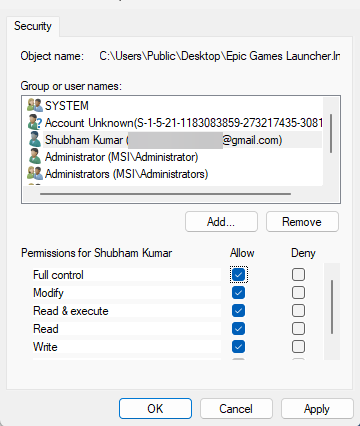Screen dimensions: 360x426
Task: Click the Read & execute permission label
Action: [x=71, y=311]
